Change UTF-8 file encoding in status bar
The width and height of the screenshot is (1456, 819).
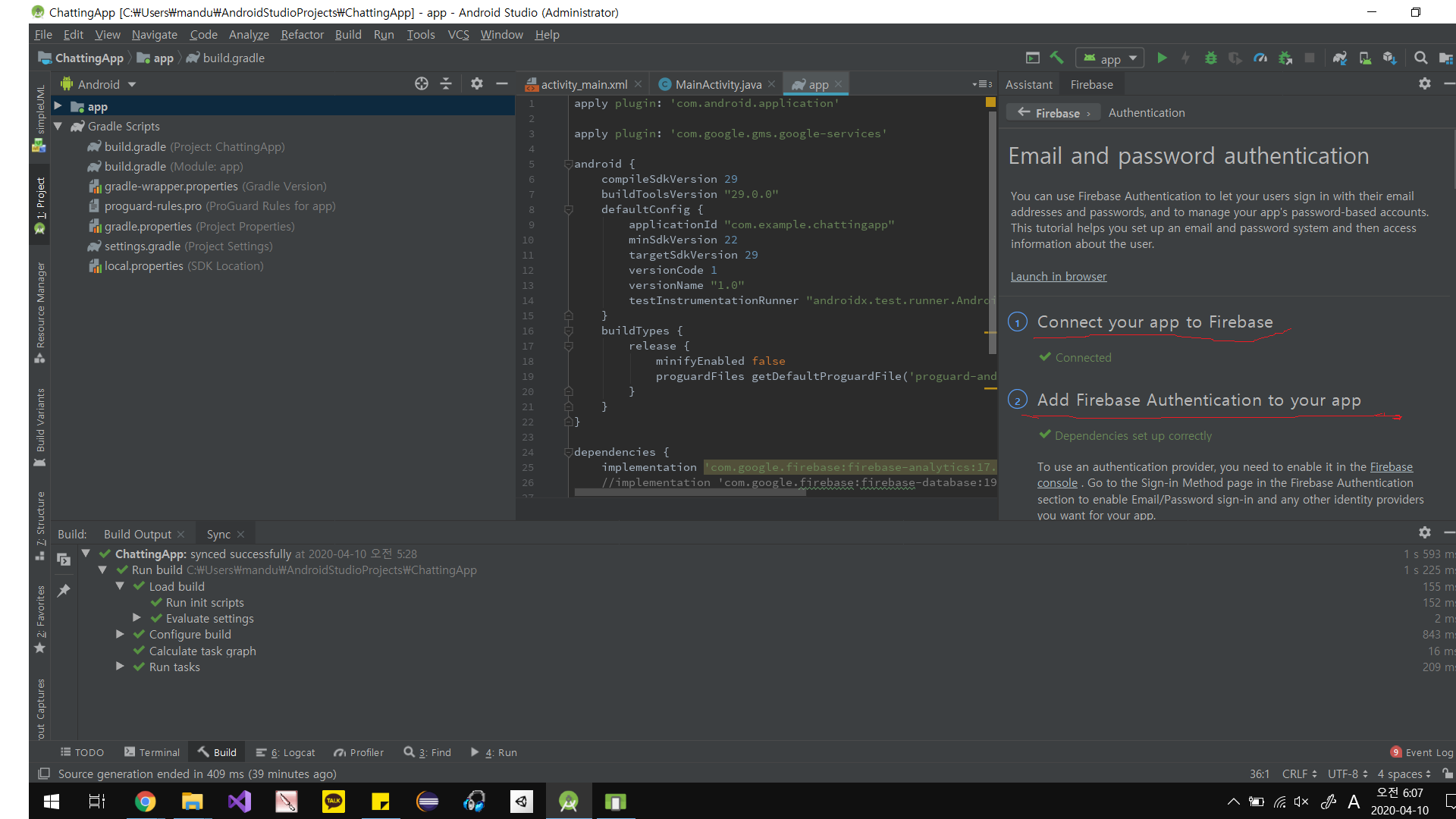(1348, 773)
